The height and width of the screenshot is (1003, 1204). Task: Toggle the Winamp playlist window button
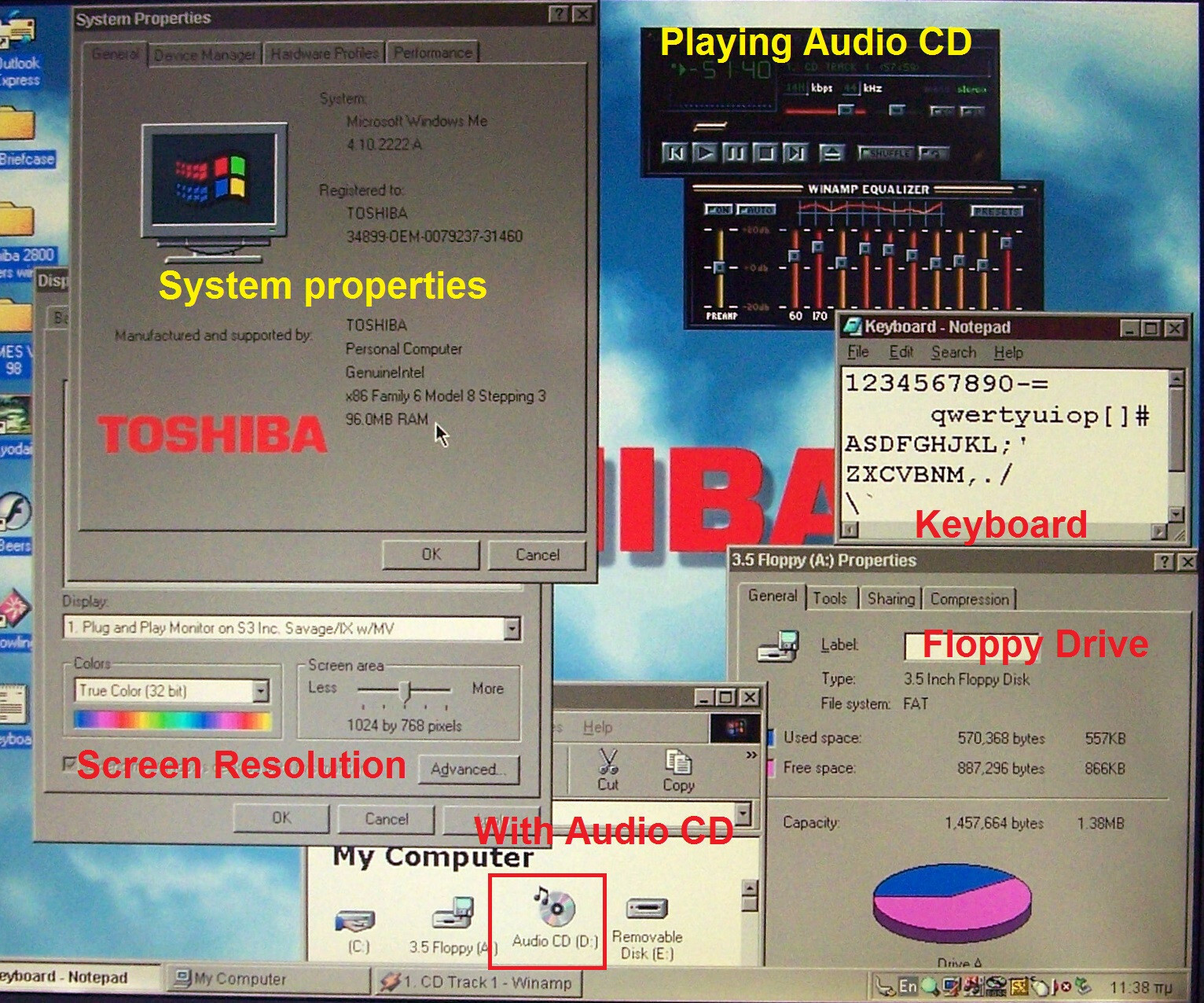pos(971,111)
